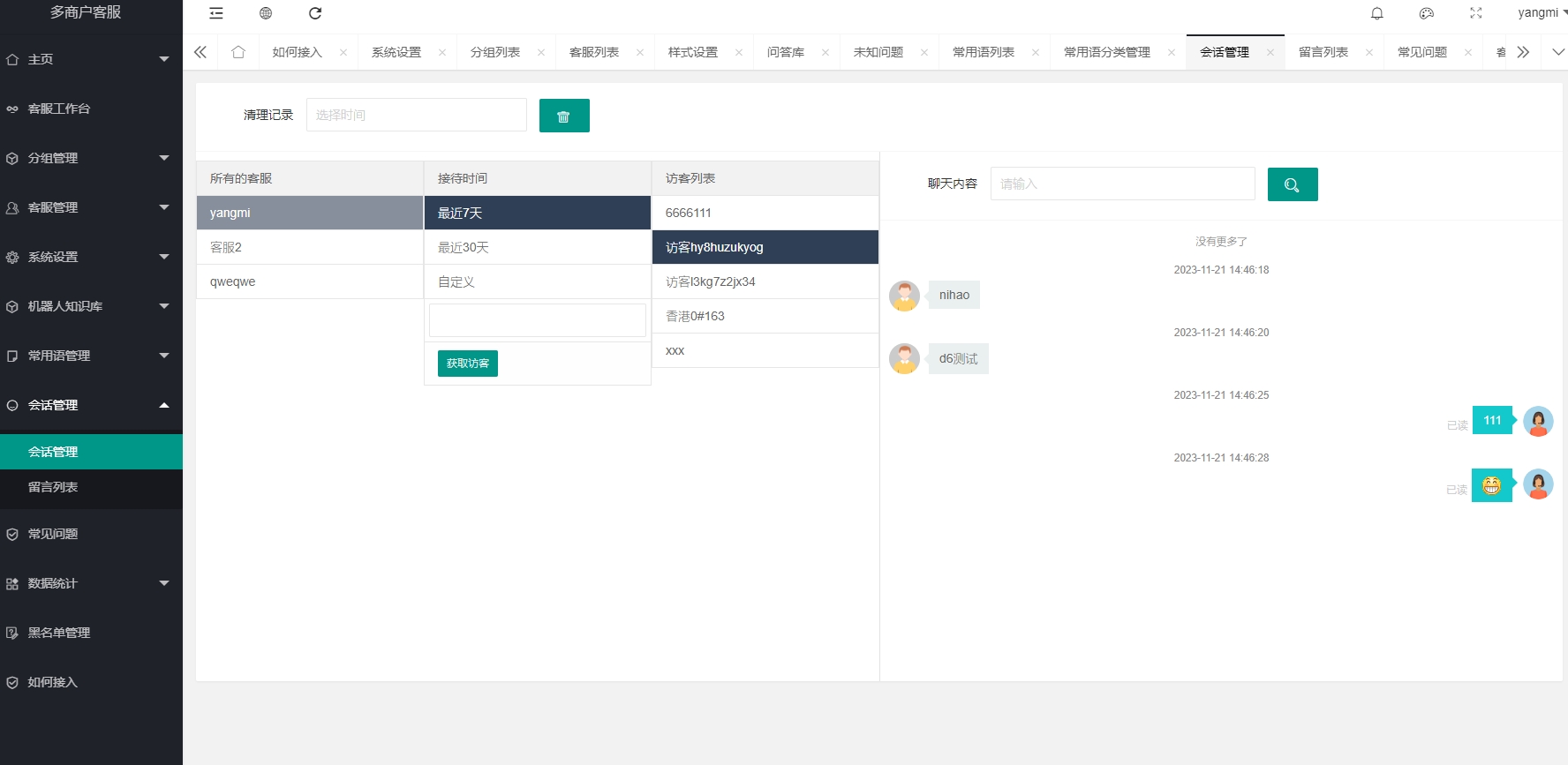Close the 未知问题 tab

(x=924, y=52)
